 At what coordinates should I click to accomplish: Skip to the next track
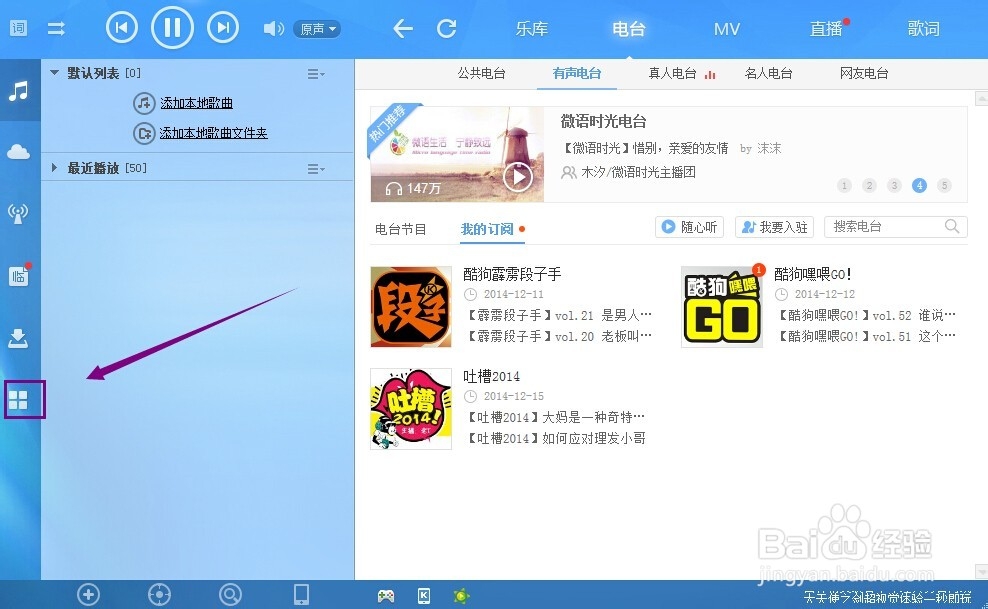click(x=223, y=28)
